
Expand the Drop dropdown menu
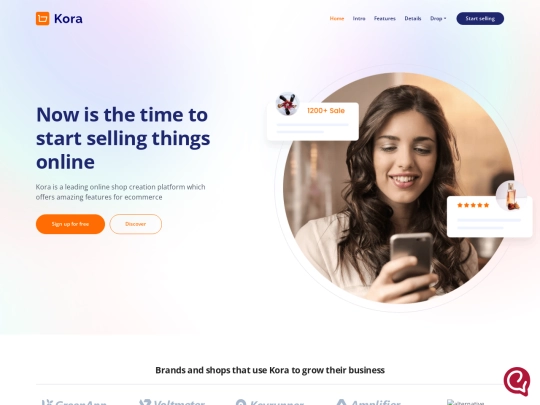click(x=438, y=19)
